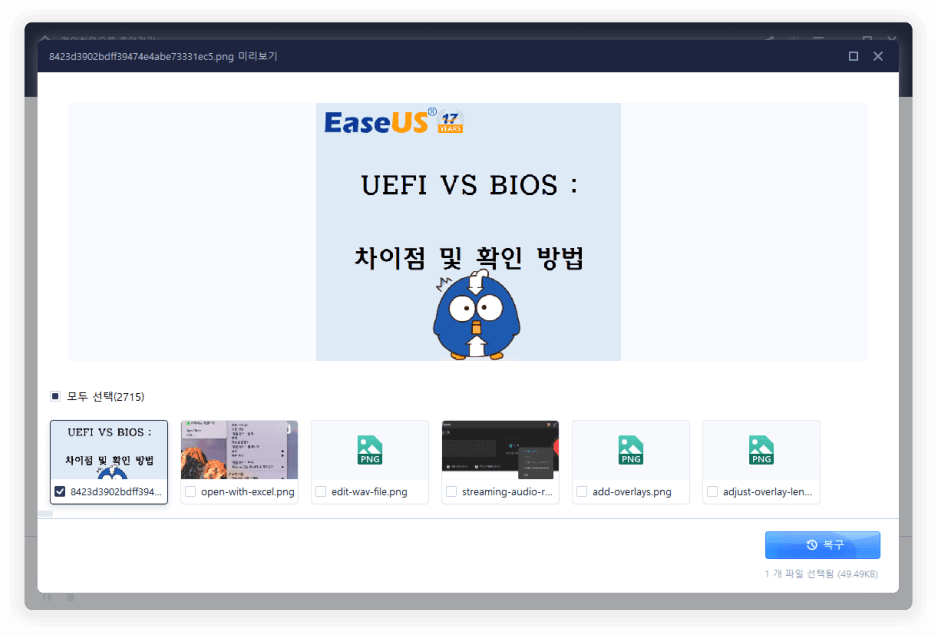
Task: Toggle the Select All (모두 선택) checkbox
Action: click(56, 396)
